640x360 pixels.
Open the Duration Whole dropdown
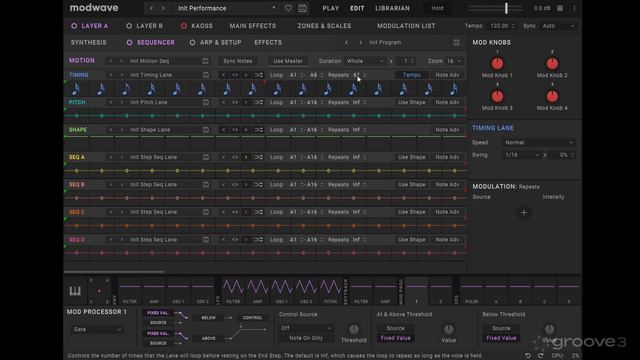coord(364,61)
